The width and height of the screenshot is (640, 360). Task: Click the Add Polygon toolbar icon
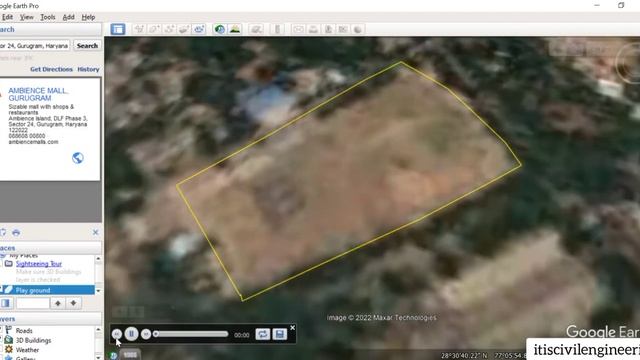154,29
